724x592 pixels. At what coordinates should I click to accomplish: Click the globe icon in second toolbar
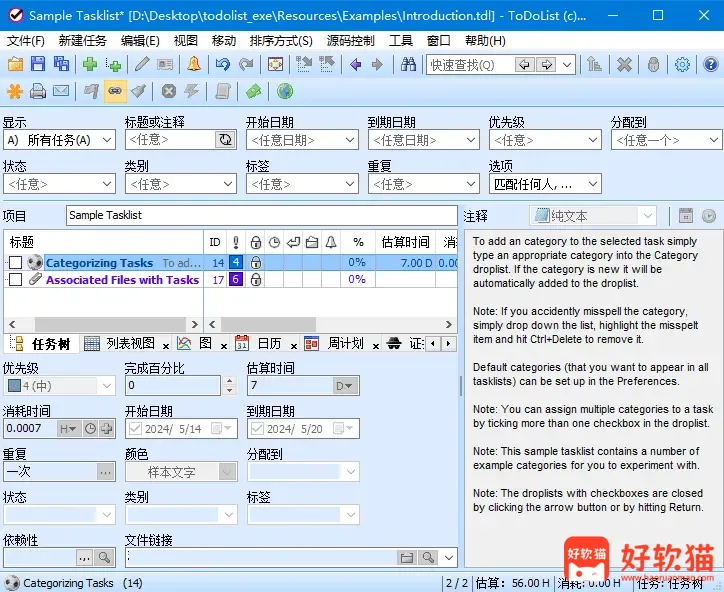point(285,91)
